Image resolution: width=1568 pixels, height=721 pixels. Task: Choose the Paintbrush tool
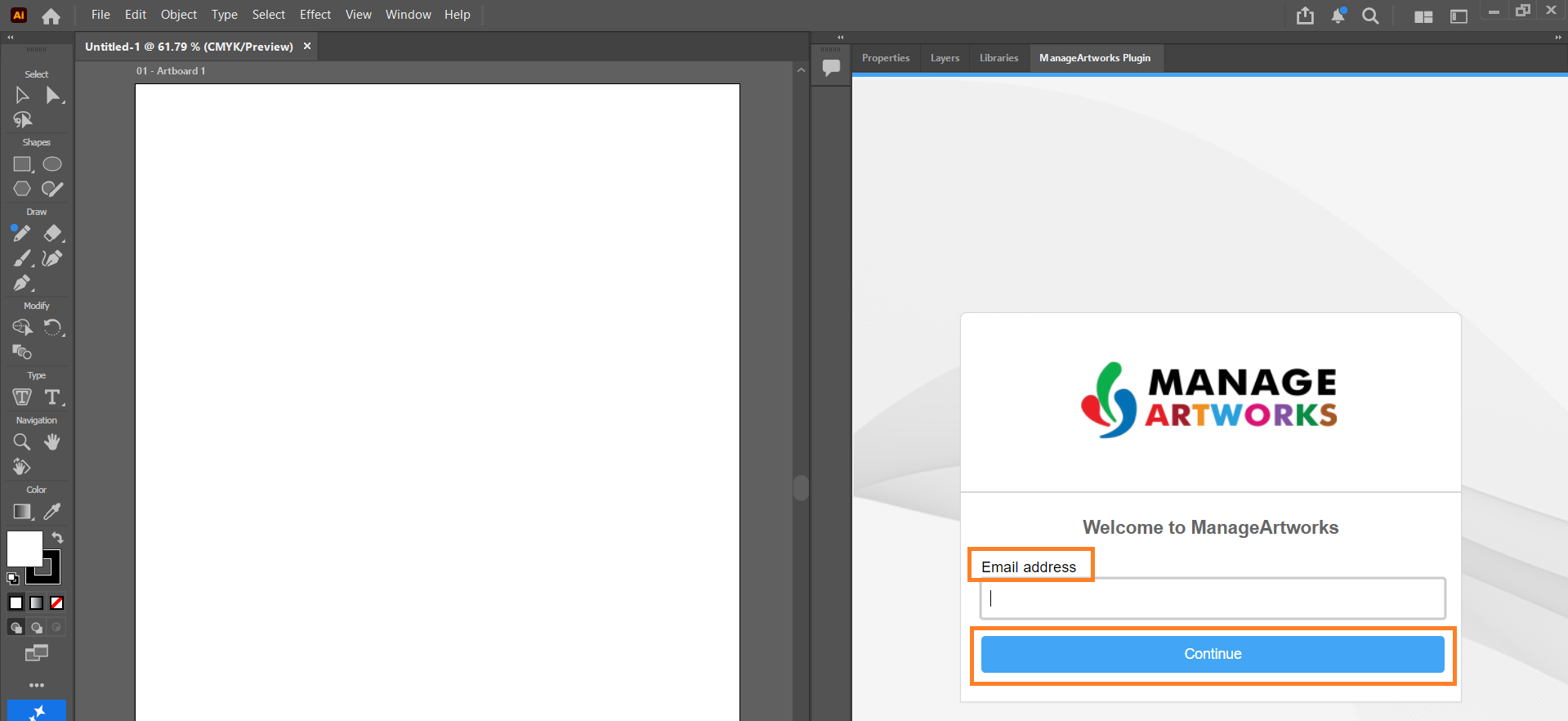pos(23,258)
